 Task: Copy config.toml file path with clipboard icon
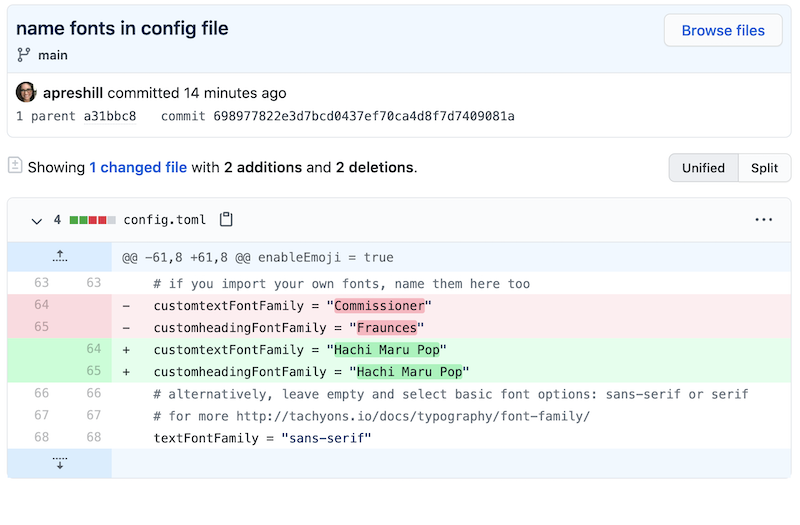226,219
